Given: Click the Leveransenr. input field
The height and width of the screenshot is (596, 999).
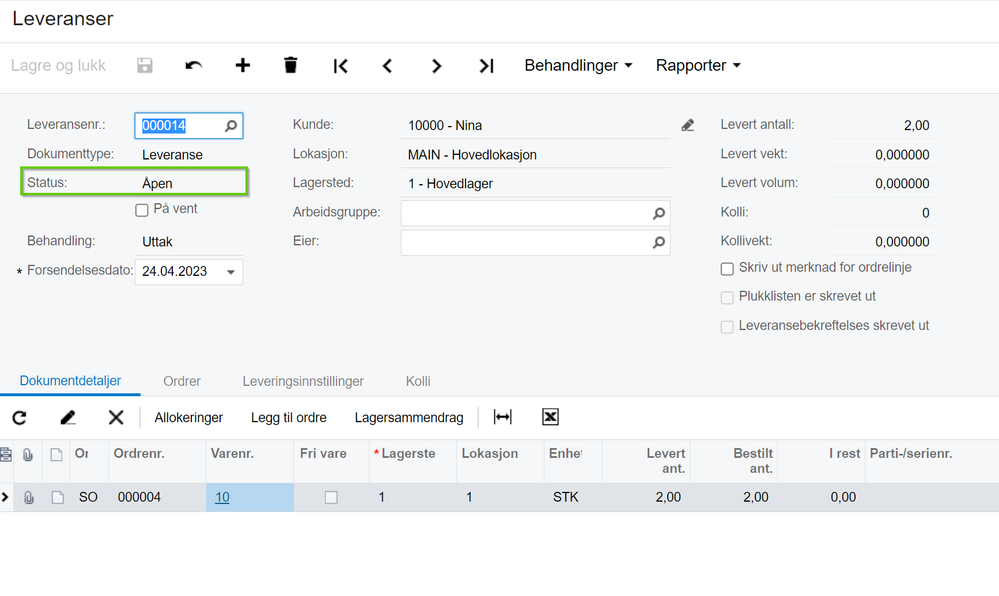Looking at the screenshot, I should [x=189, y=126].
